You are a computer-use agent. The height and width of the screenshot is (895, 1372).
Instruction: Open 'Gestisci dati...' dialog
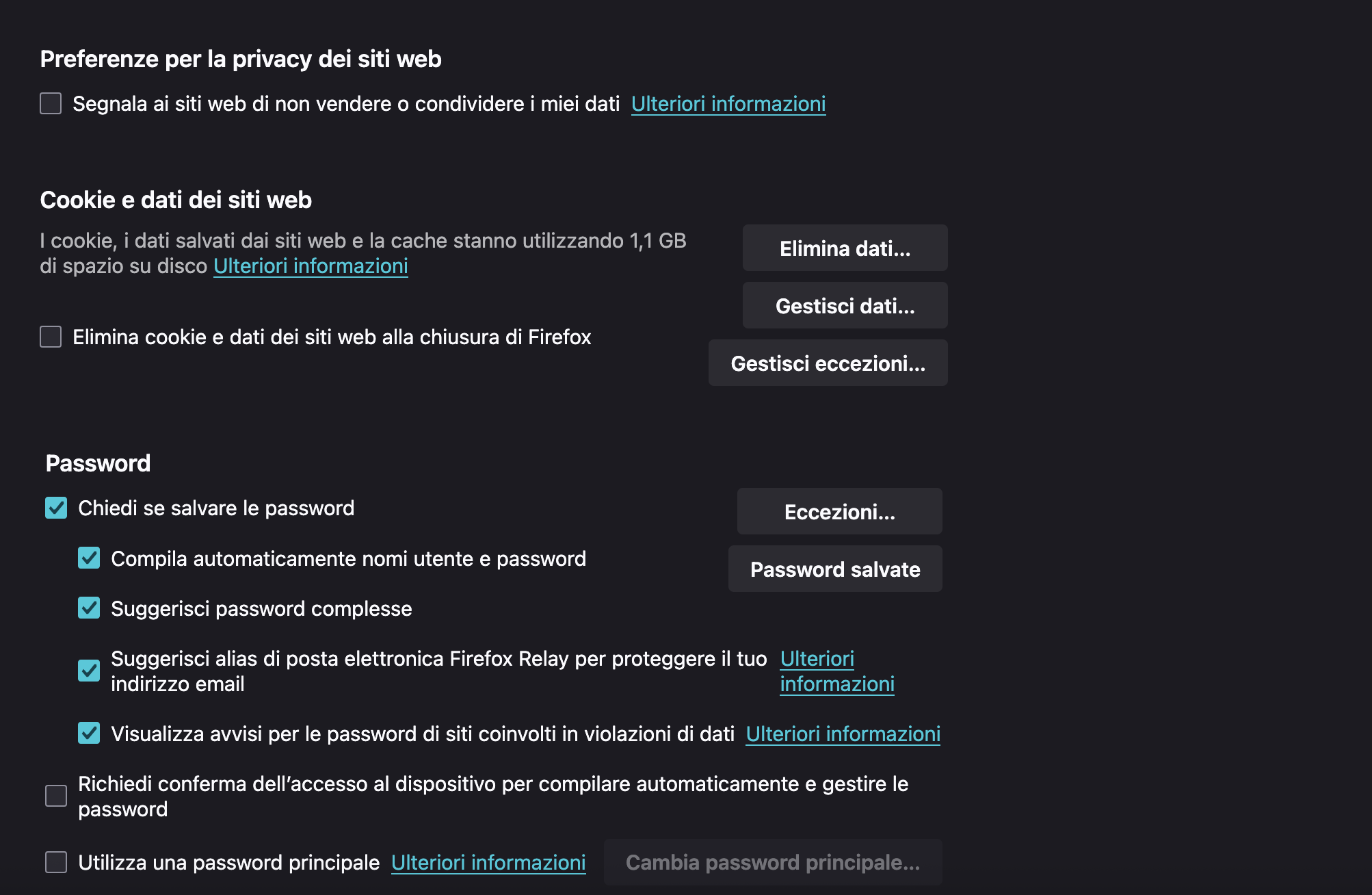pyautogui.click(x=845, y=306)
